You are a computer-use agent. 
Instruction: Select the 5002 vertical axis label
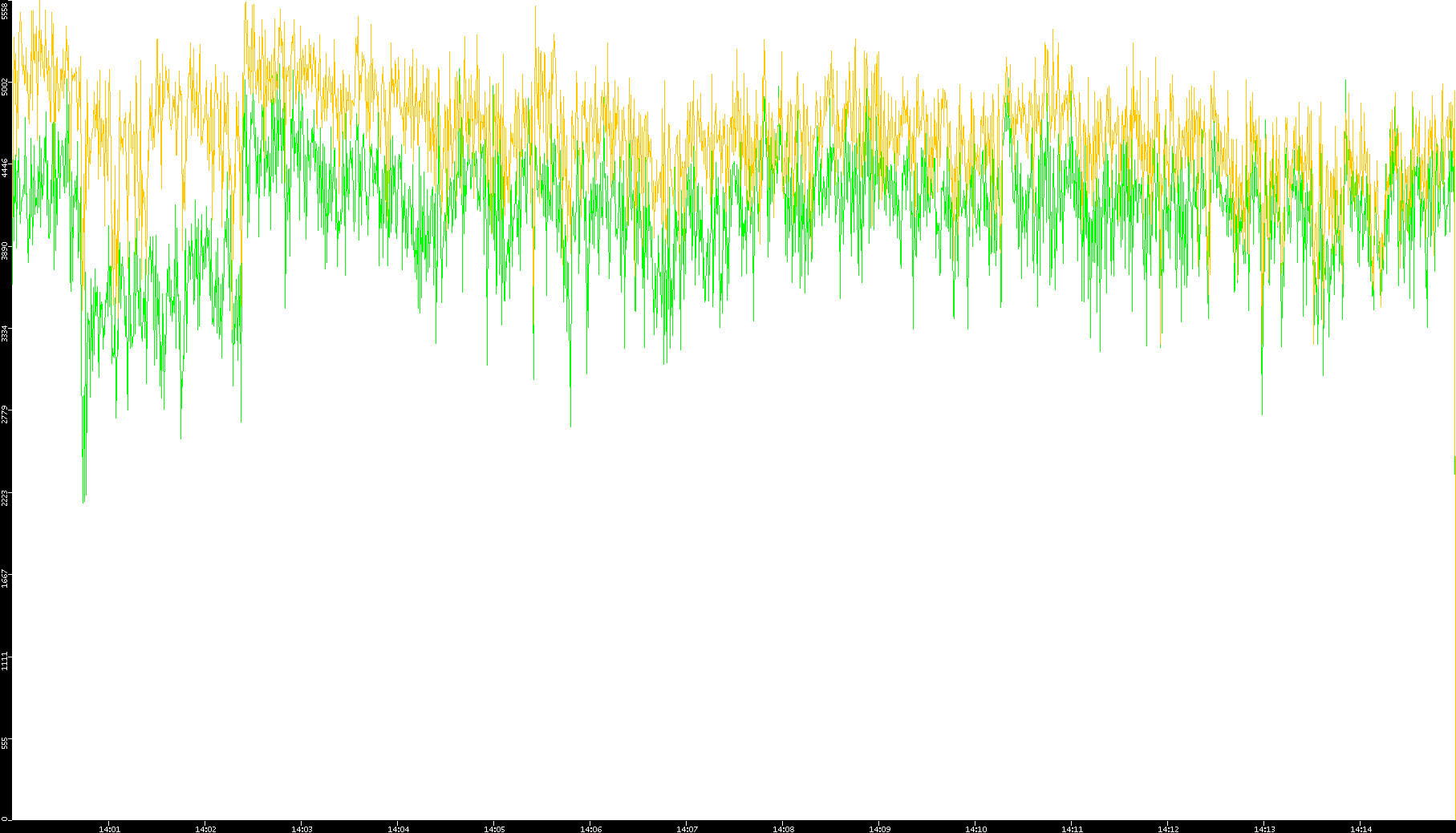pos(6,87)
